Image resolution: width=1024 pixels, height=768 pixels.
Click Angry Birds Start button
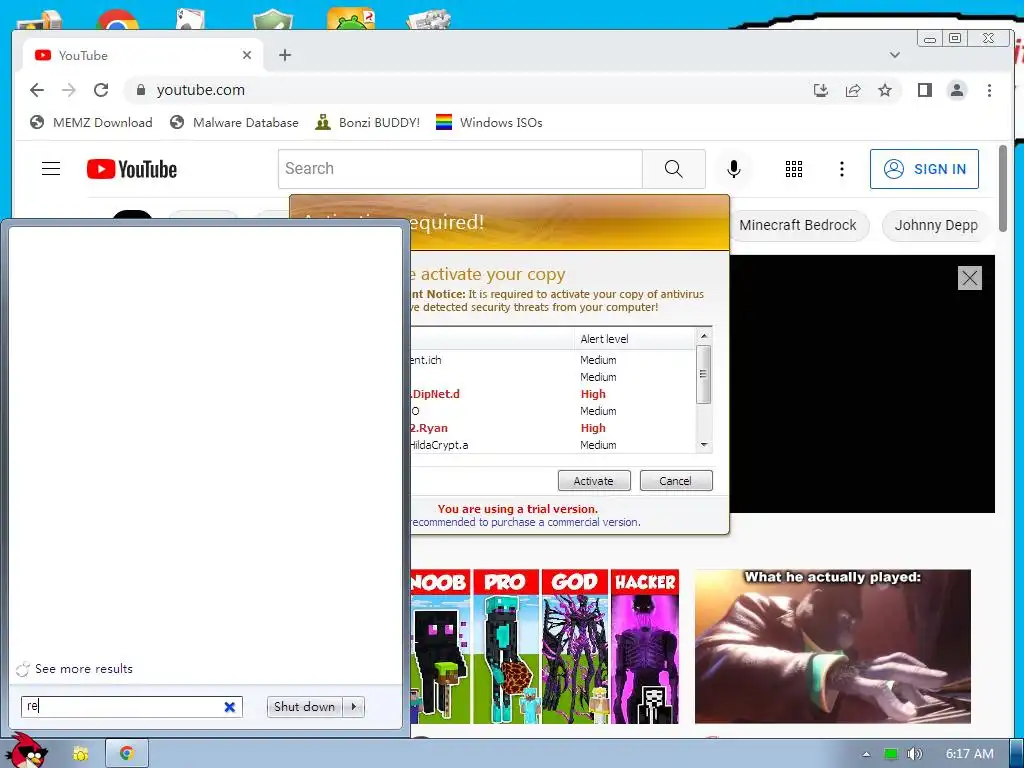coord(26,751)
